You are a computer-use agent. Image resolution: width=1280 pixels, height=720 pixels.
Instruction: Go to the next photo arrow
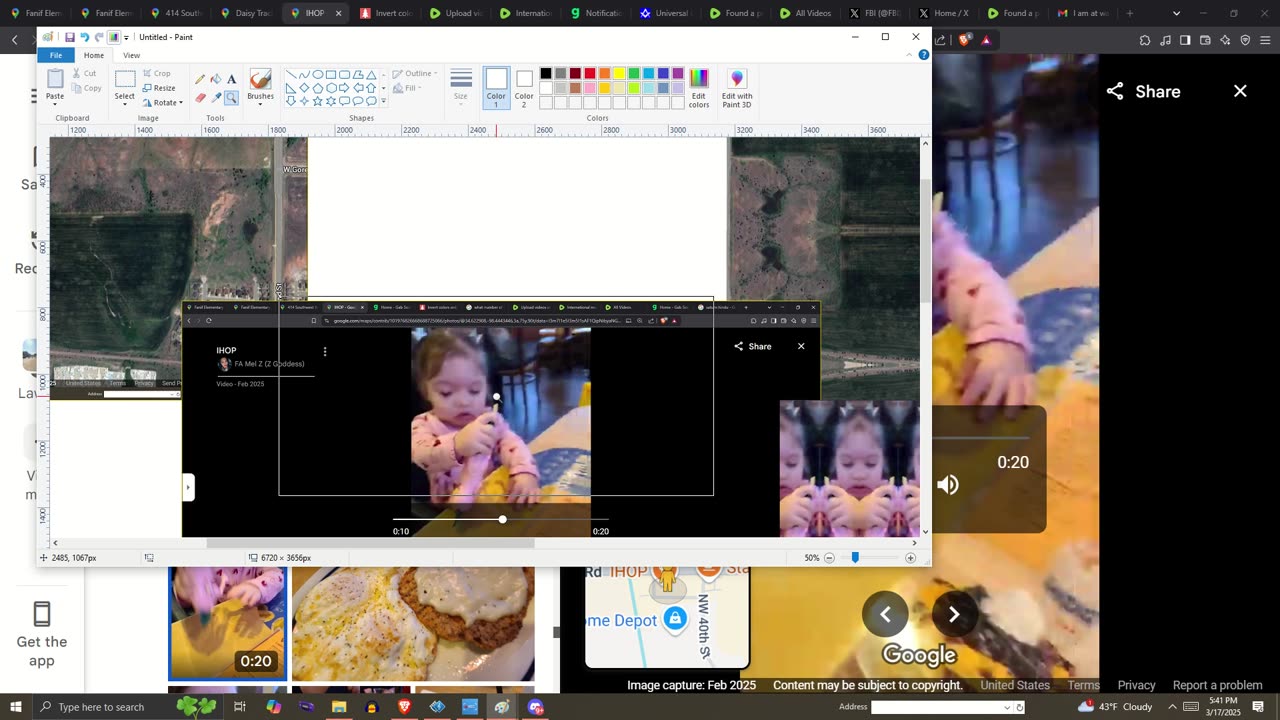pos(953,614)
